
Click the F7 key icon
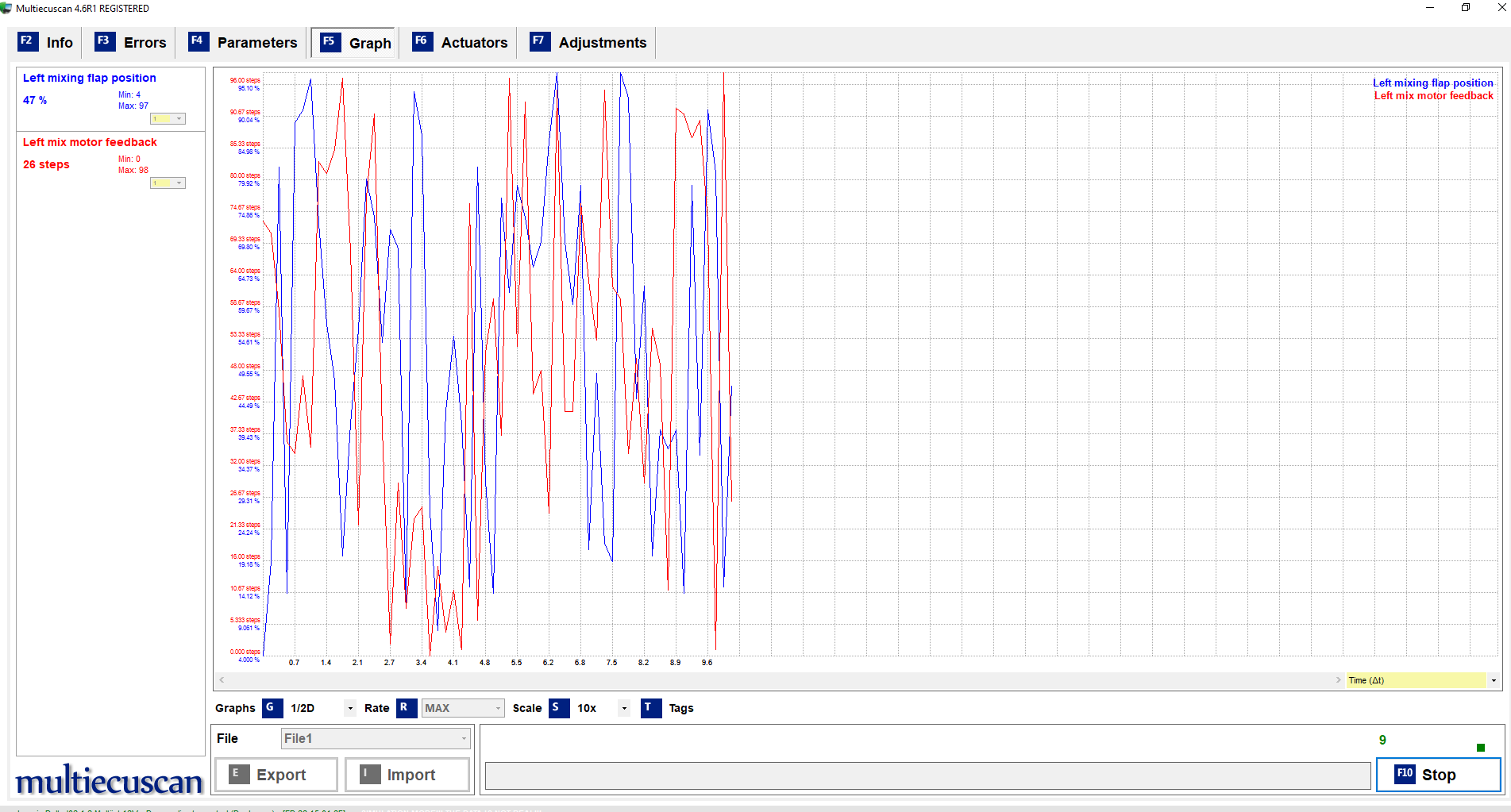tap(539, 41)
